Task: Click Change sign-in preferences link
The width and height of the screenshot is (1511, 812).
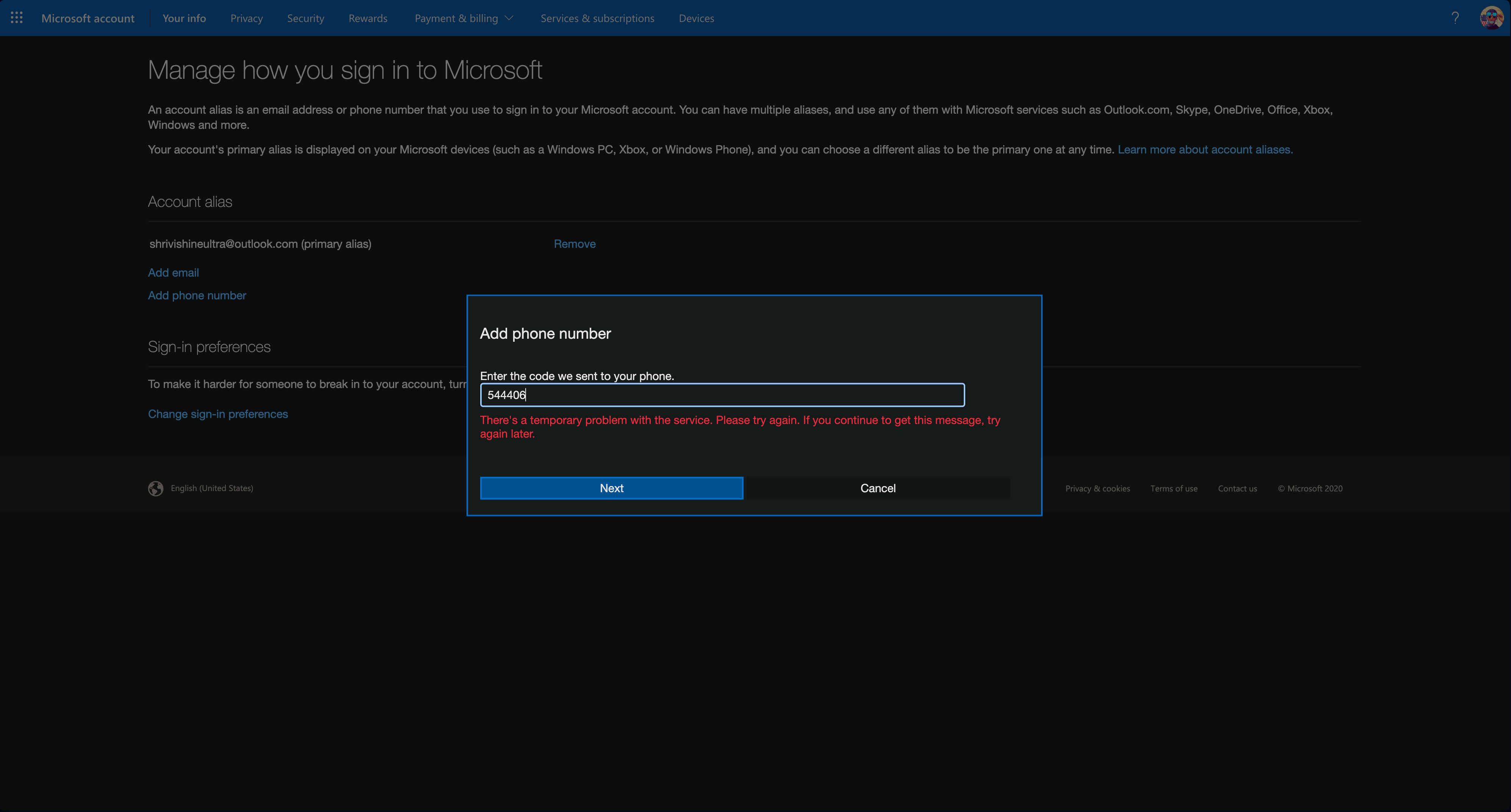Action: (218, 414)
